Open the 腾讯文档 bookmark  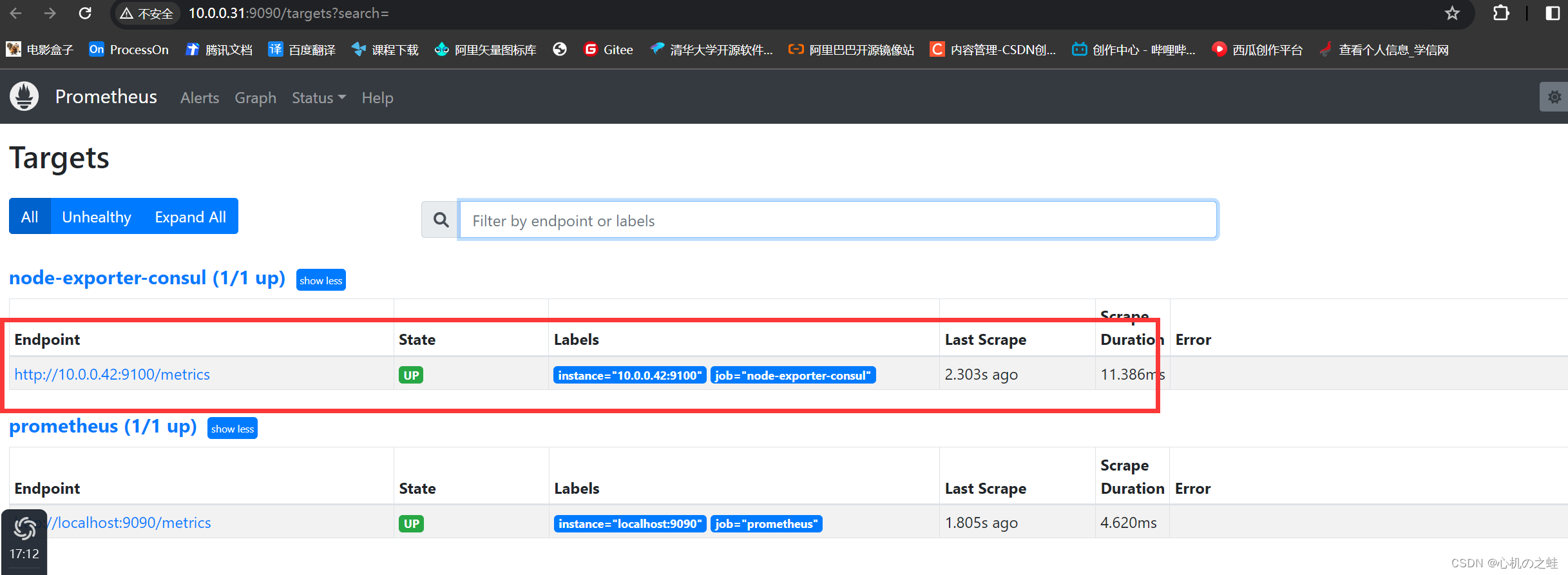pos(219,50)
